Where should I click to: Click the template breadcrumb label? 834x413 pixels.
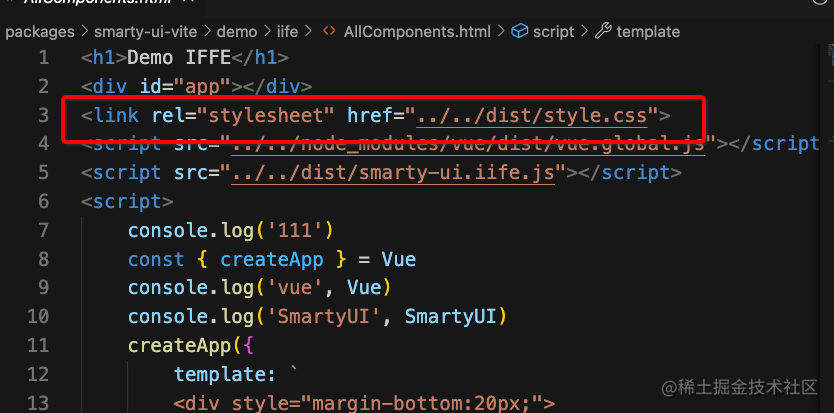tap(647, 32)
